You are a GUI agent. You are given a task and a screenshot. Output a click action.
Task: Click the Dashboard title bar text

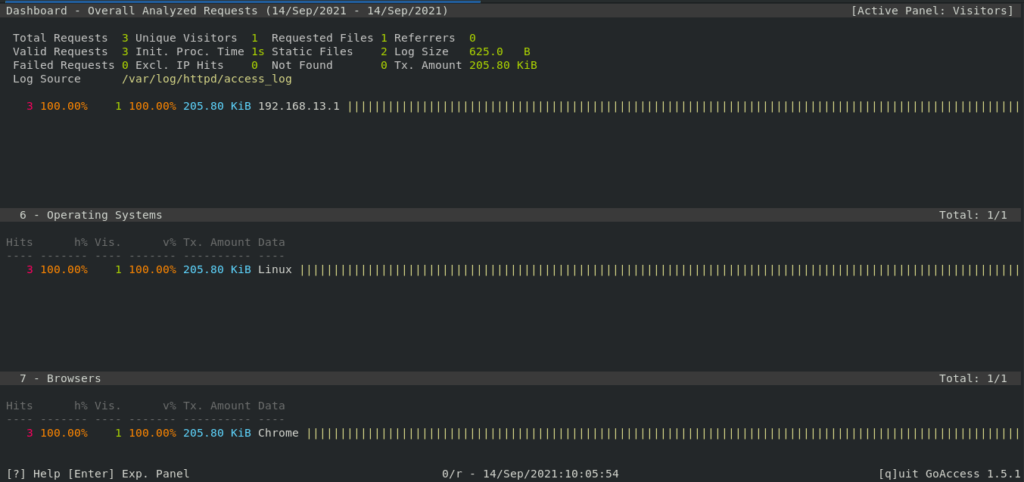[x=227, y=10]
